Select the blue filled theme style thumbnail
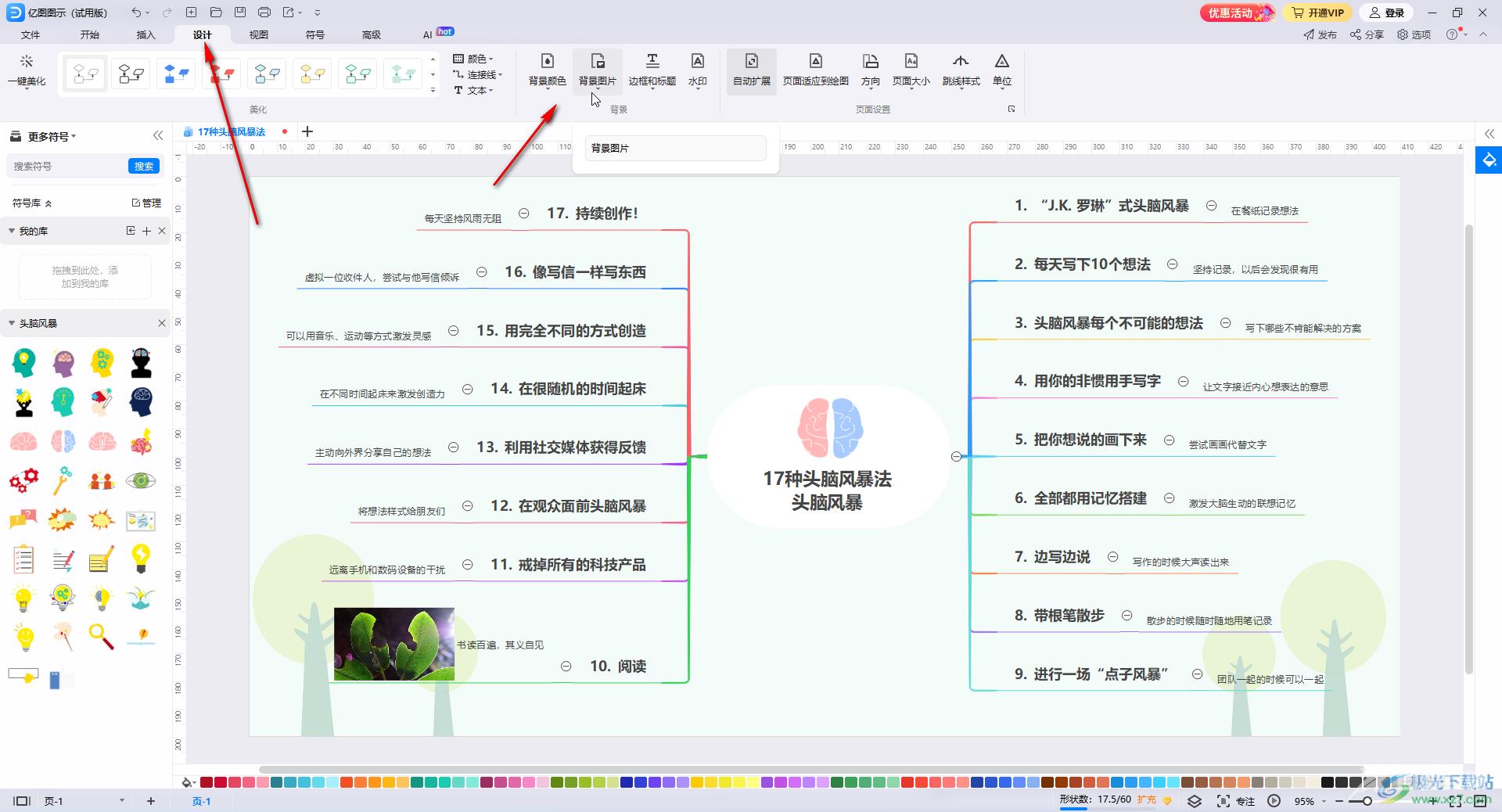 [x=176, y=74]
